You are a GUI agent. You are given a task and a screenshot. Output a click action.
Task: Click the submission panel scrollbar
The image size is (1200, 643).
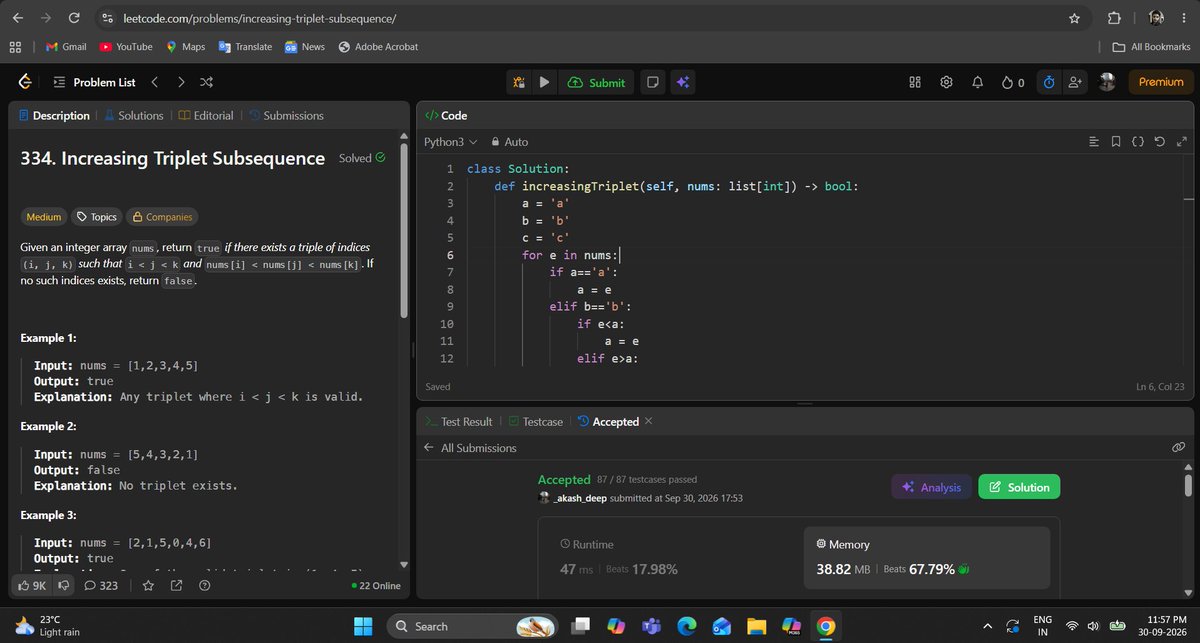click(1187, 486)
